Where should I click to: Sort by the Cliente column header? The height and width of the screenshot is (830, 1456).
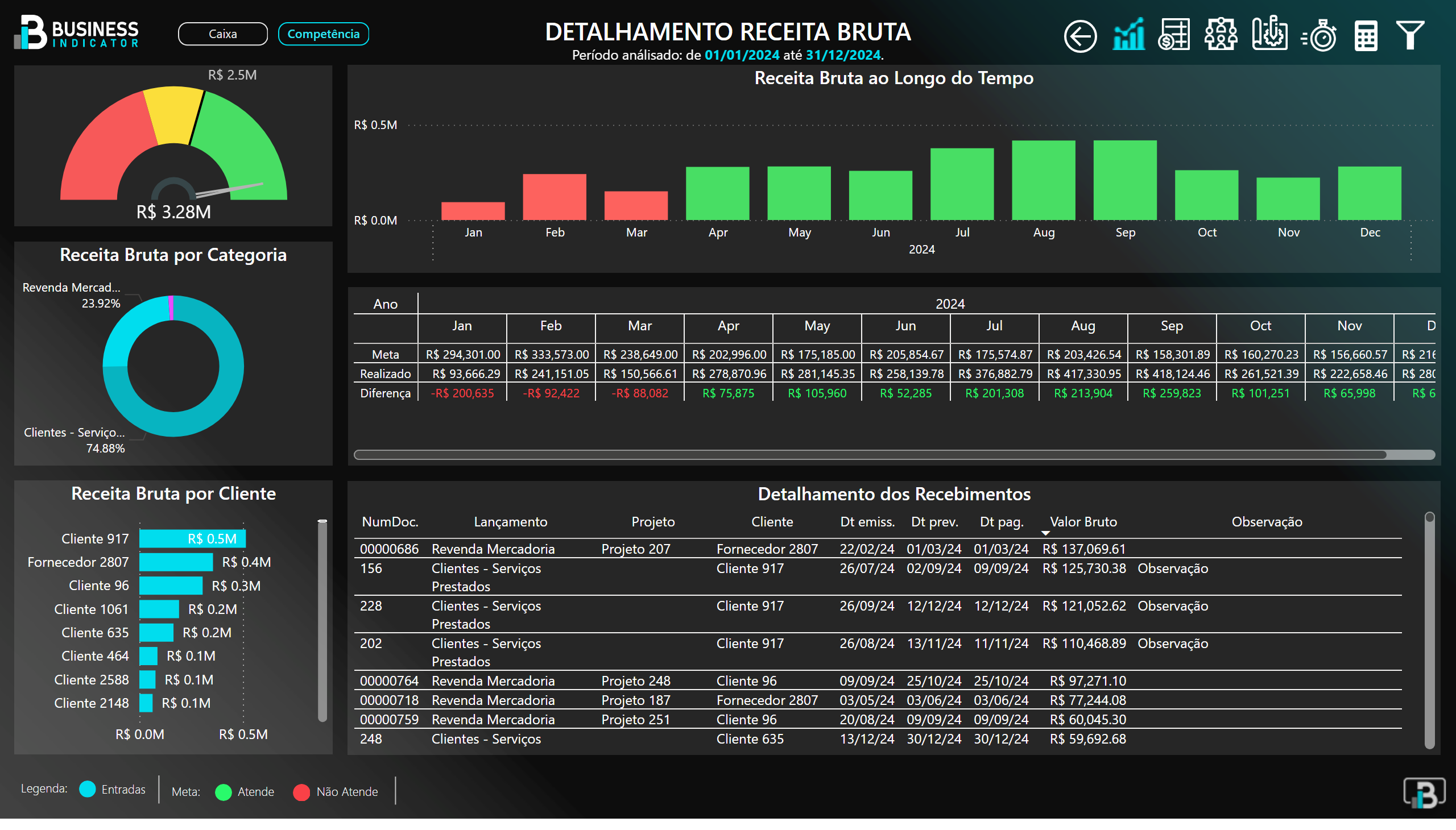pyautogui.click(x=772, y=522)
